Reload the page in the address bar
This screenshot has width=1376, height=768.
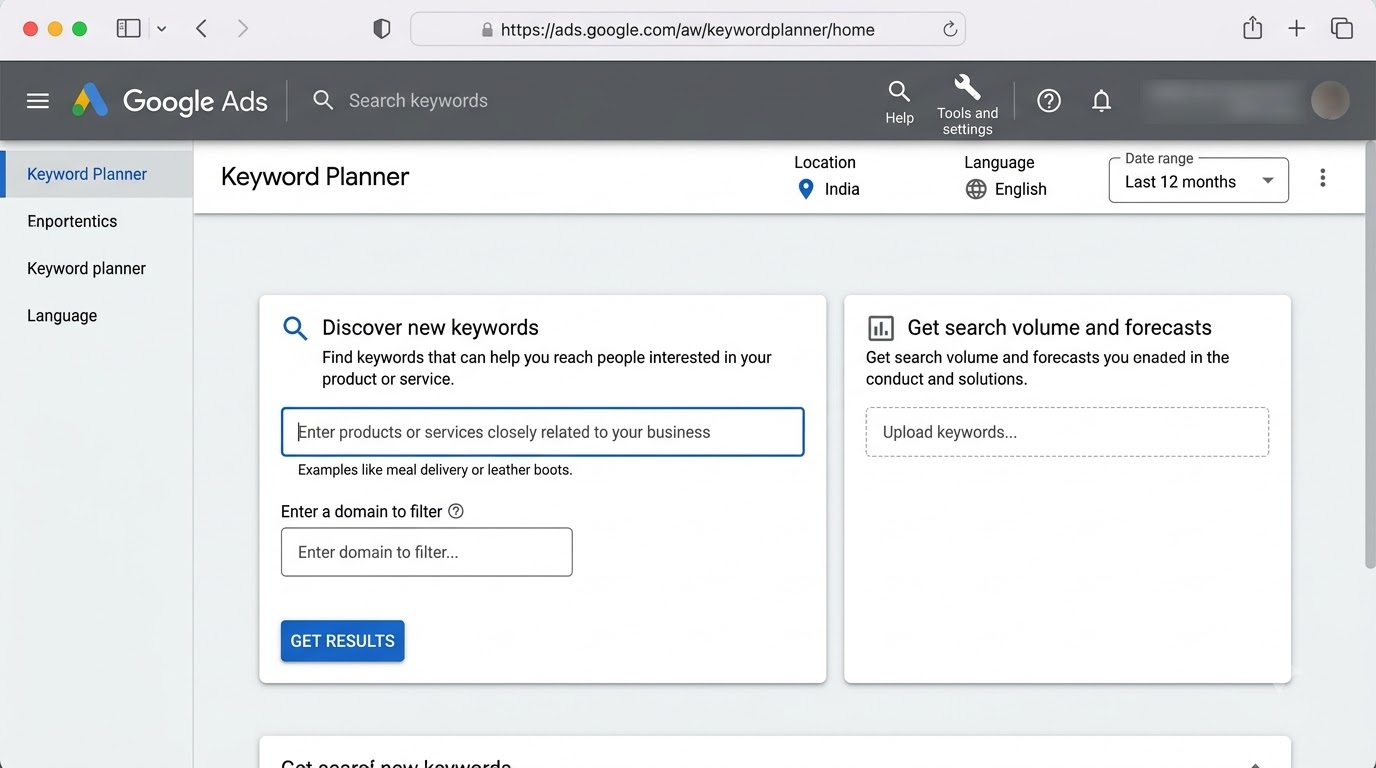point(950,29)
